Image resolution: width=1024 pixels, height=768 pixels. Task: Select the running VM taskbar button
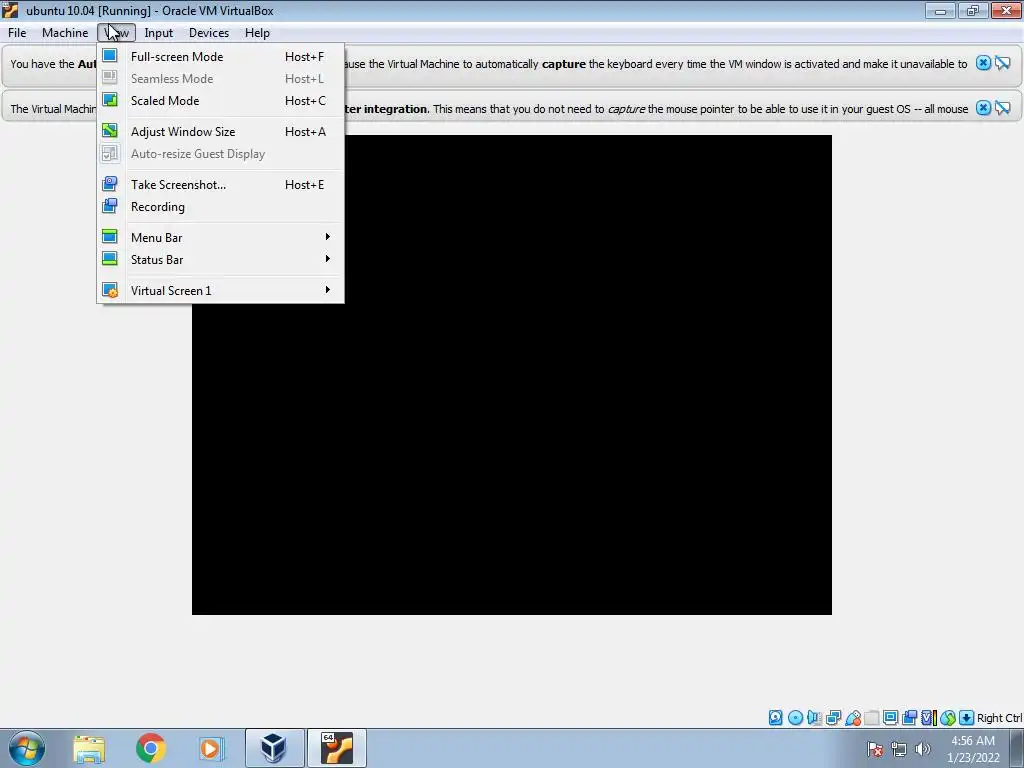click(x=337, y=748)
